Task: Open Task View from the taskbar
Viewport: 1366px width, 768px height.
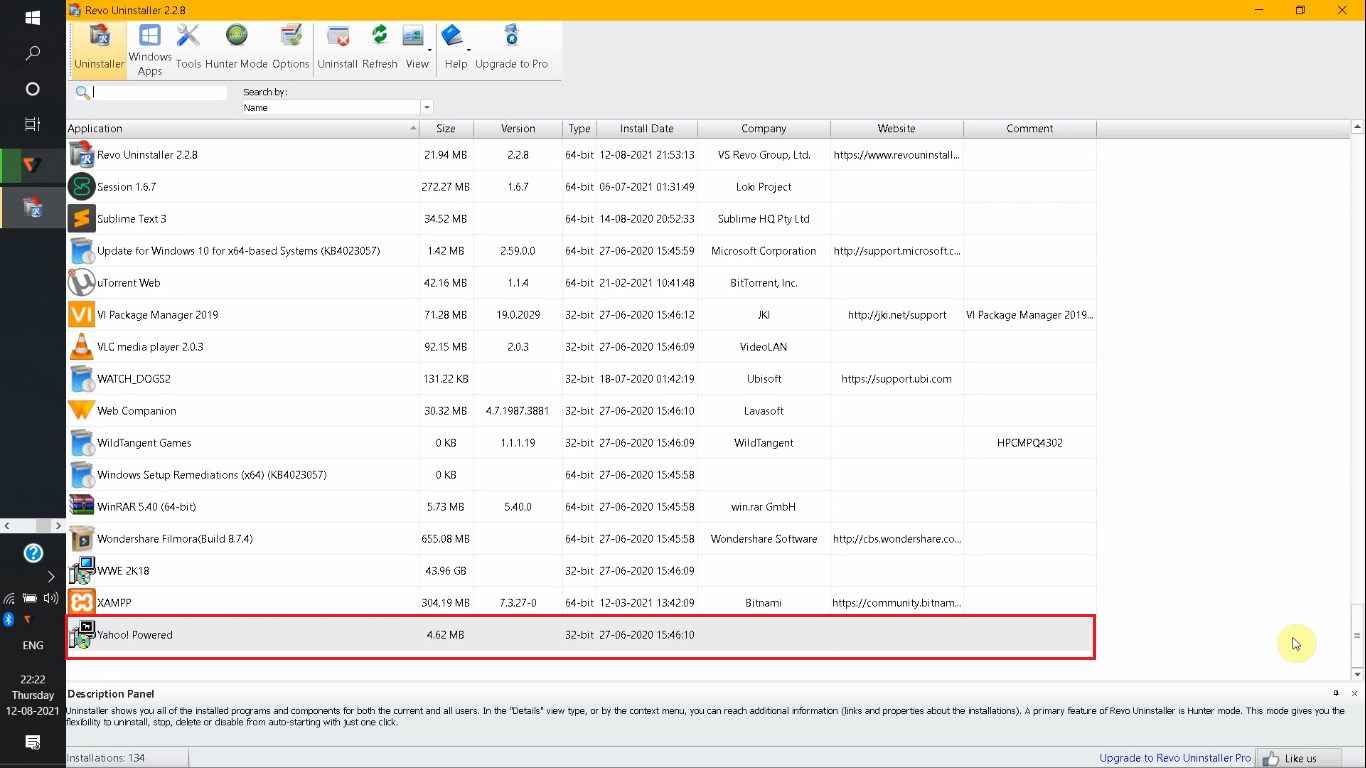Action: tap(32, 124)
